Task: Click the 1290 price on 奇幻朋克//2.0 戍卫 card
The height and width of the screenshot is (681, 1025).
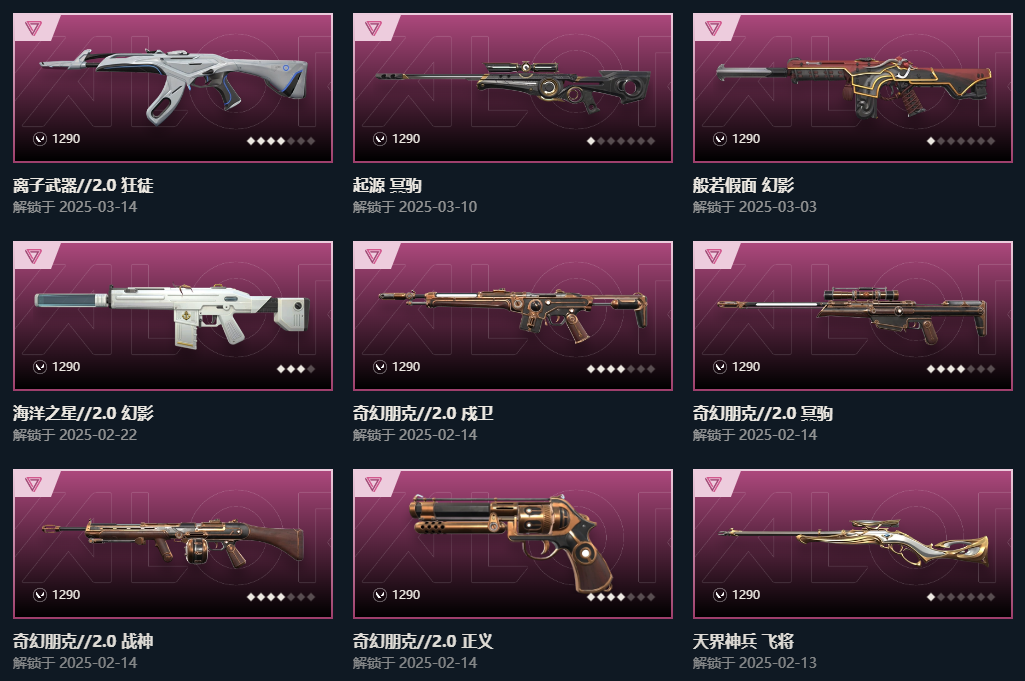Action: coord(406,367)
